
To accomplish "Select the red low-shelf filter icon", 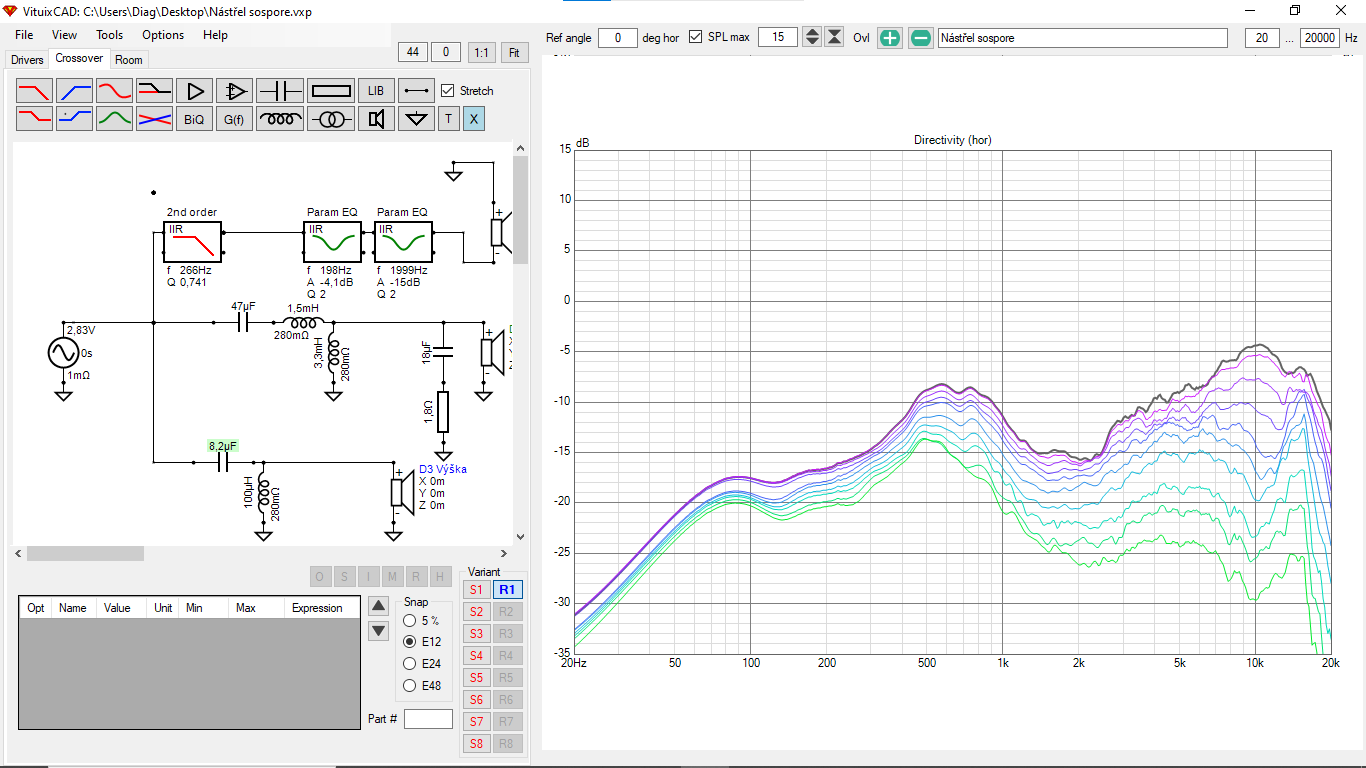I will coord(35,119).
